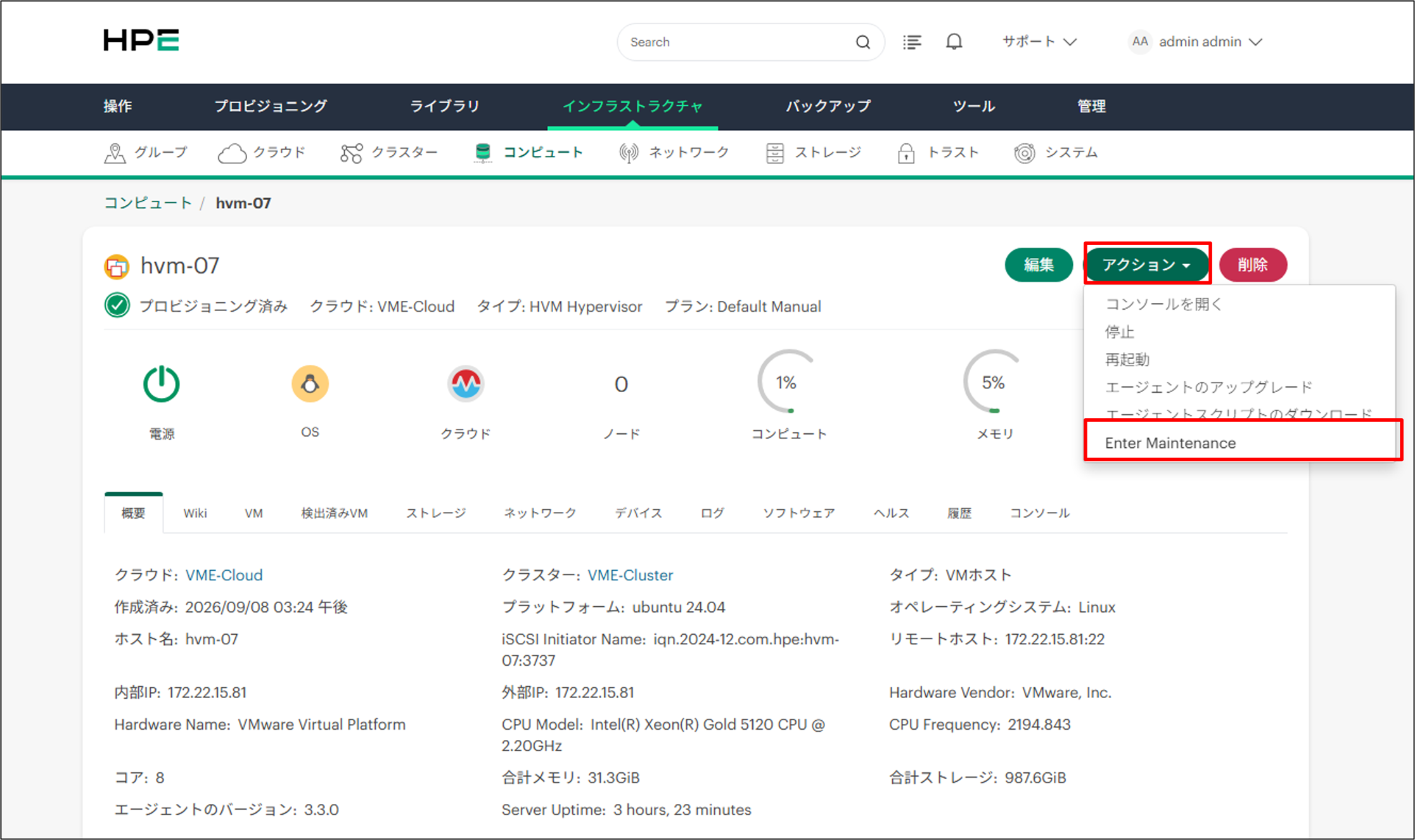Expand the サポート dropdown

coord(1039,42)
